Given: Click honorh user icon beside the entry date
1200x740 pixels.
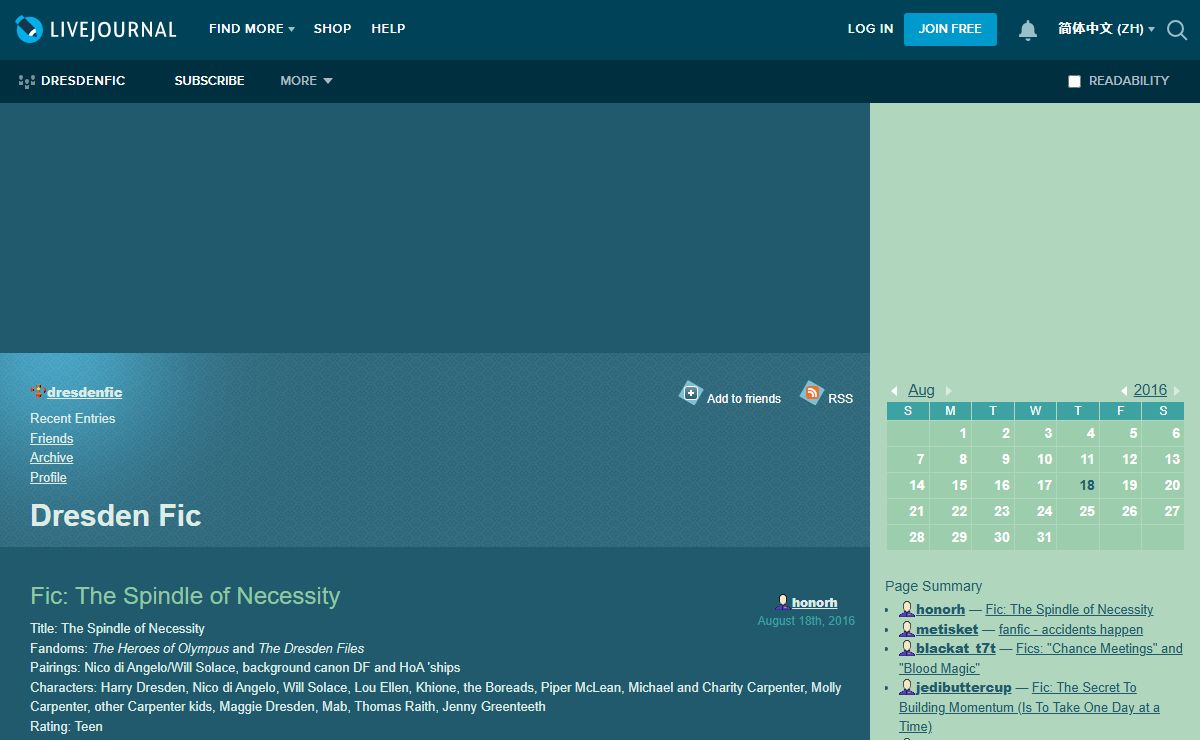Looking at the screenshot, I should point(783,603).
